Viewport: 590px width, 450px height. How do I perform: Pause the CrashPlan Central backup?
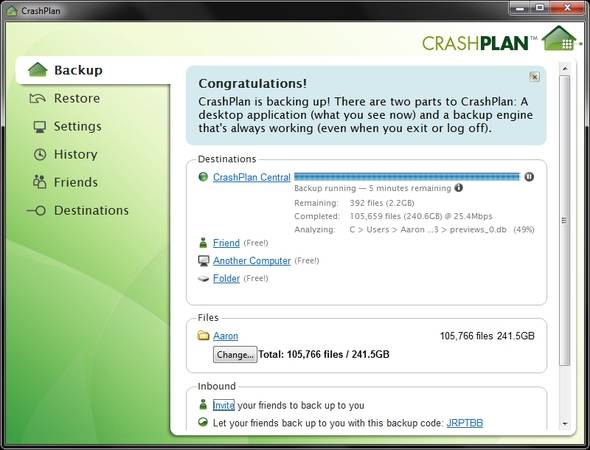pos(529,176)
